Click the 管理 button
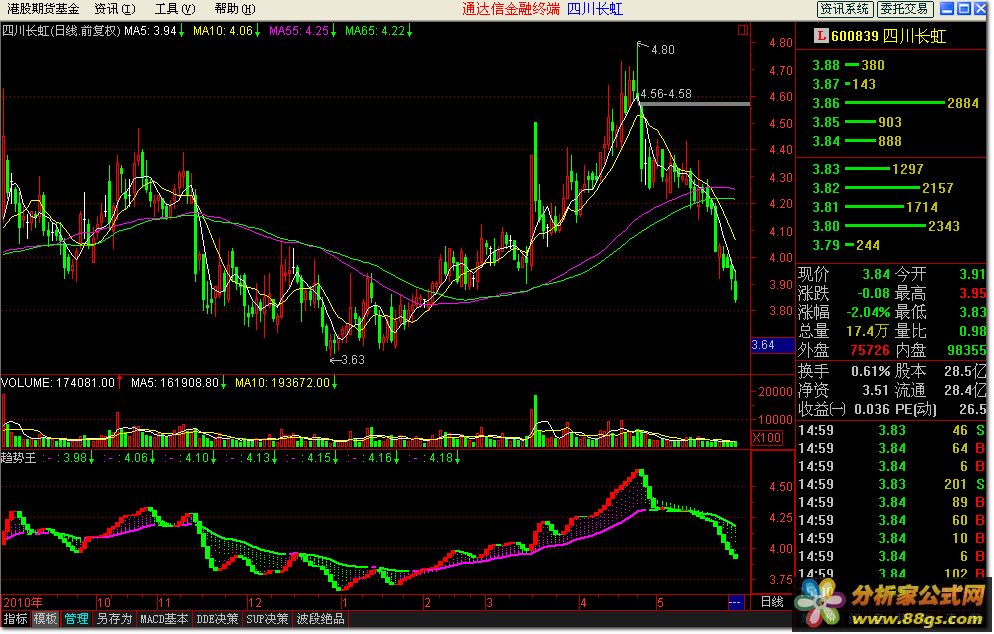 pyautogui.click(x=76, y=619)
